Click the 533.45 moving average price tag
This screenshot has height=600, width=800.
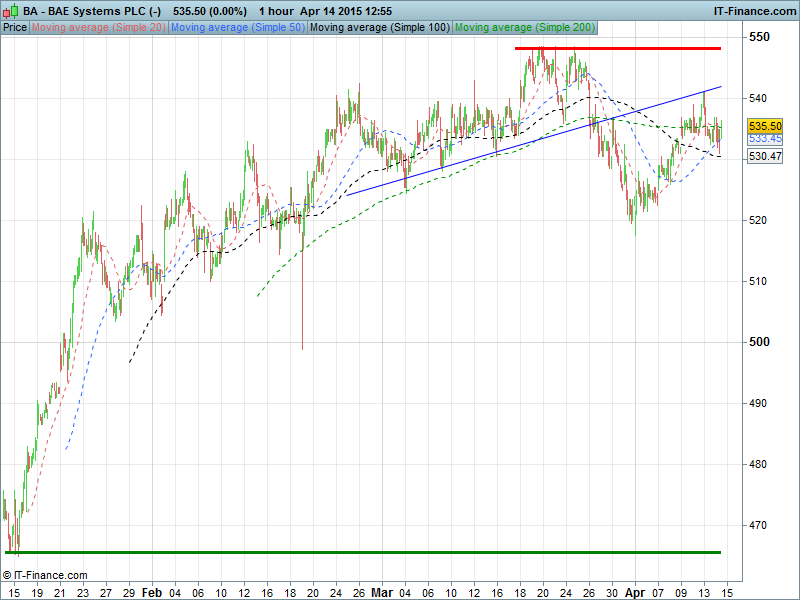tap(765, 139)
